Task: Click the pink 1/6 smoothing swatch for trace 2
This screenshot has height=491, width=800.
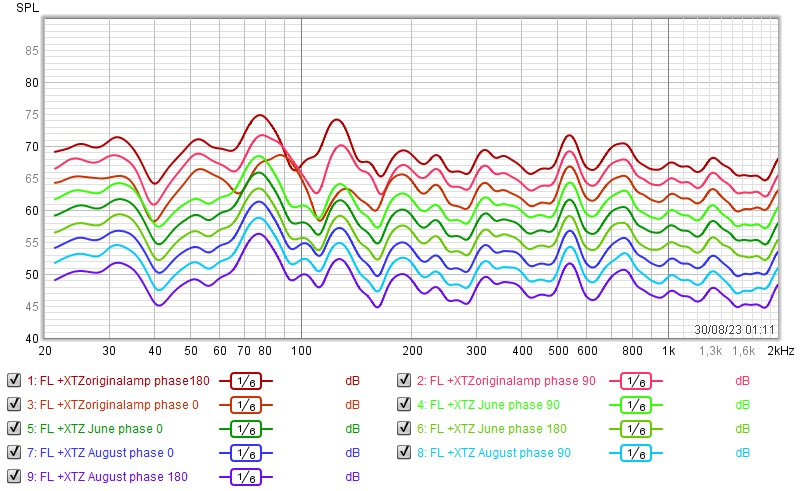Action: pos(636,381)
